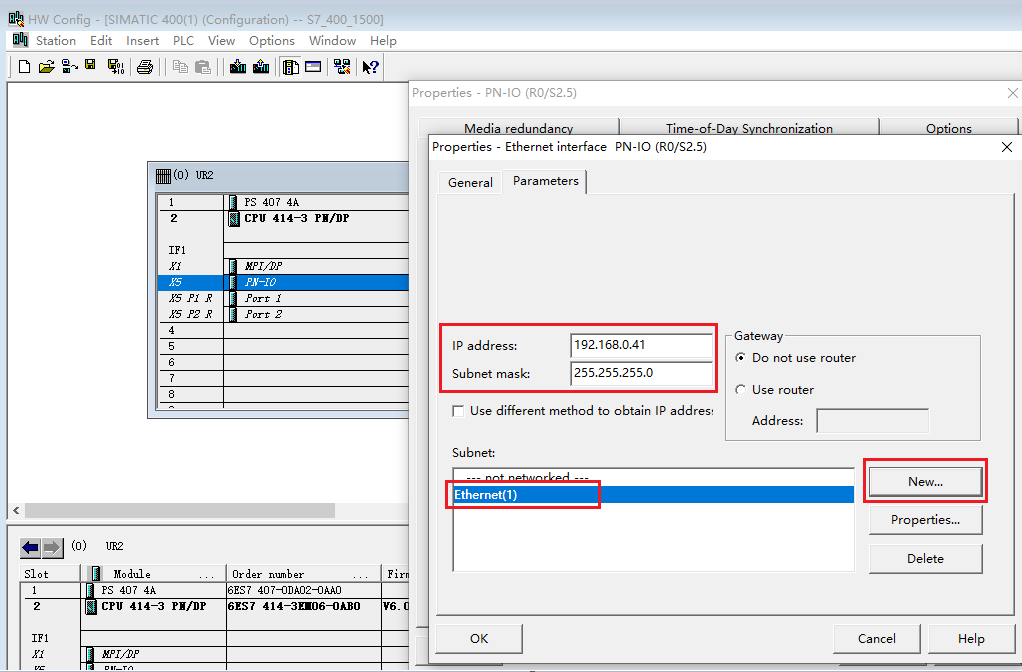Screen dimensions: 1022x672
Task: Click the Subnet mask input field
Action: 641,373
